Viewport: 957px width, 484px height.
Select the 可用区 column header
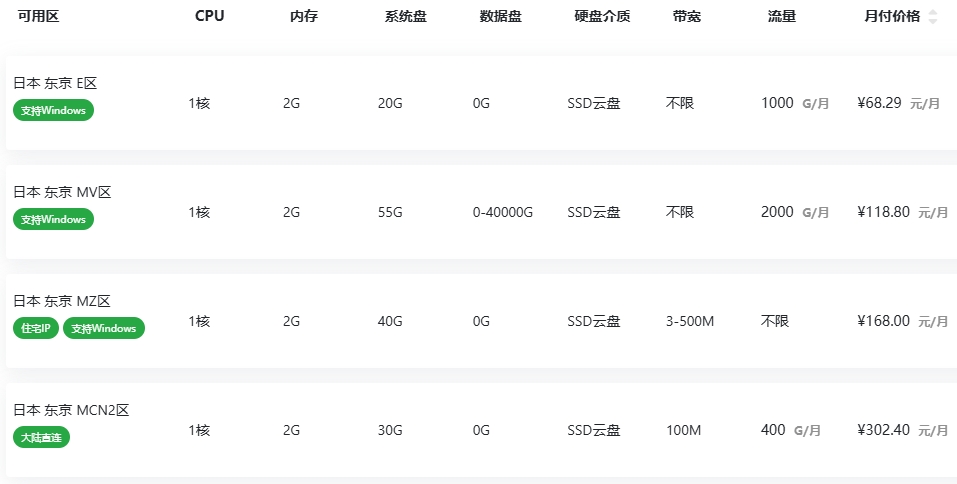pyautogui.click(x=38, y=16)
